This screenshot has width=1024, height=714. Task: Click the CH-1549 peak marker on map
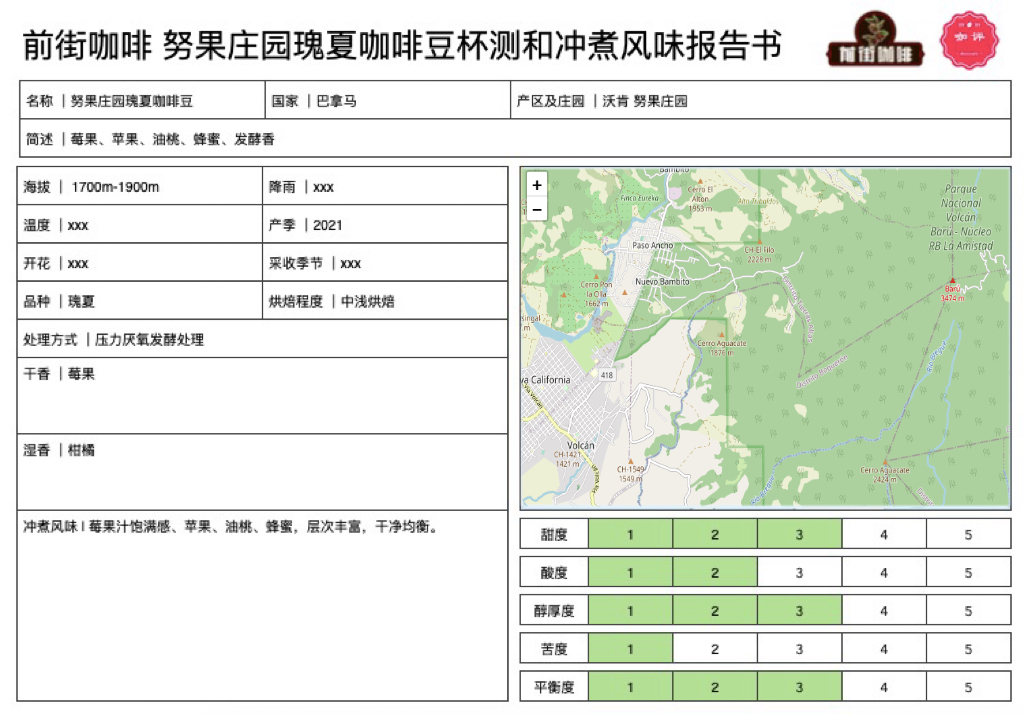pyautogui.click(x=629, y=461)
